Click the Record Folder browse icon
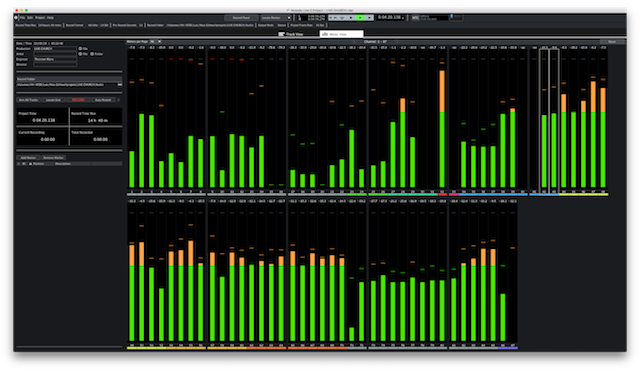The width and height of the screenshot is (640, 371). tap(120, 85)
